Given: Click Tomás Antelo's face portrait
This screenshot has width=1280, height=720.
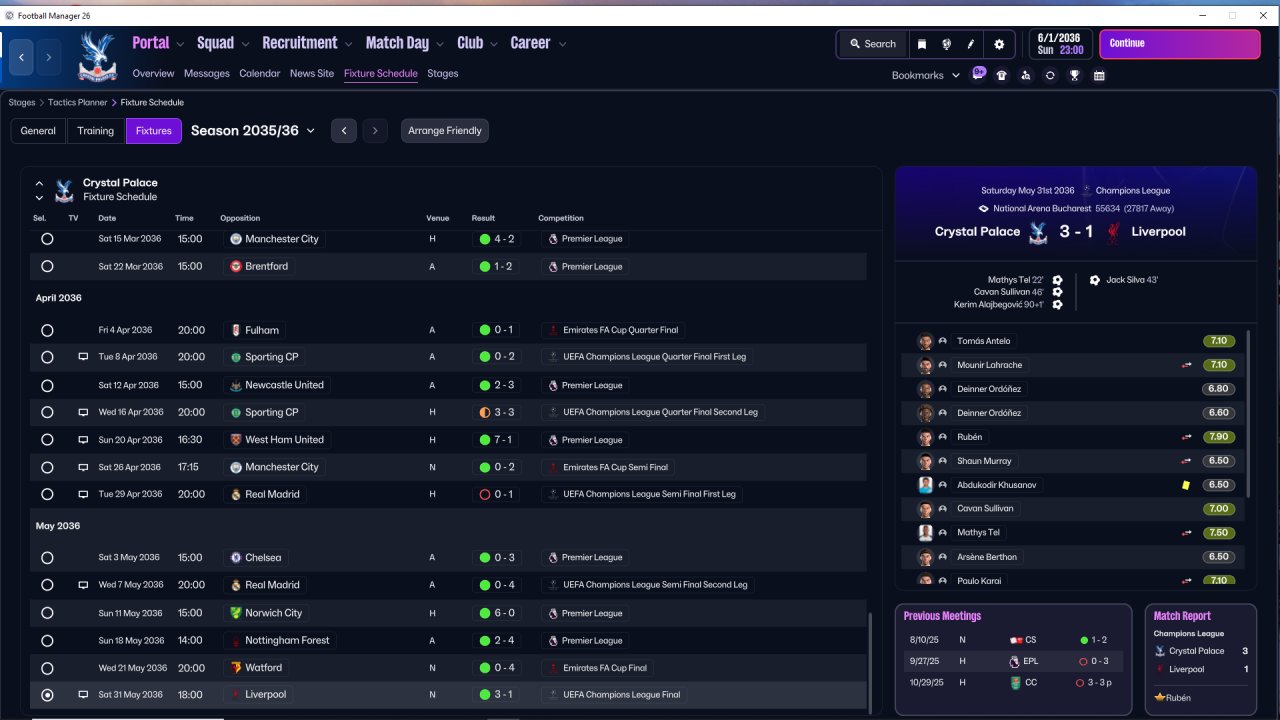Looking at the screenshot, I should click(926, 341).
